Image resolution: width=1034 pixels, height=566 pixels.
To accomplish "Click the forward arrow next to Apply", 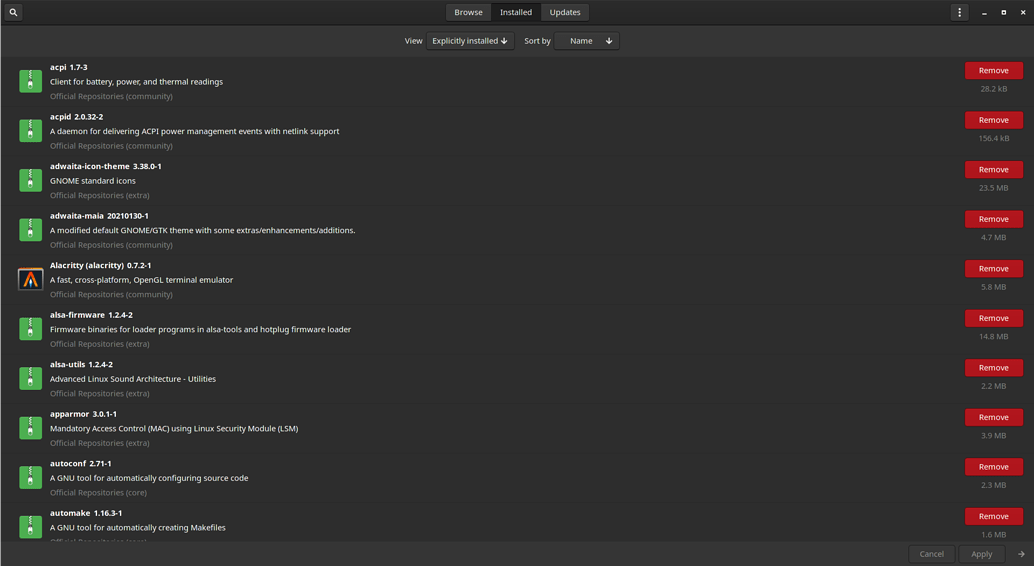I will pos(1021,554).
